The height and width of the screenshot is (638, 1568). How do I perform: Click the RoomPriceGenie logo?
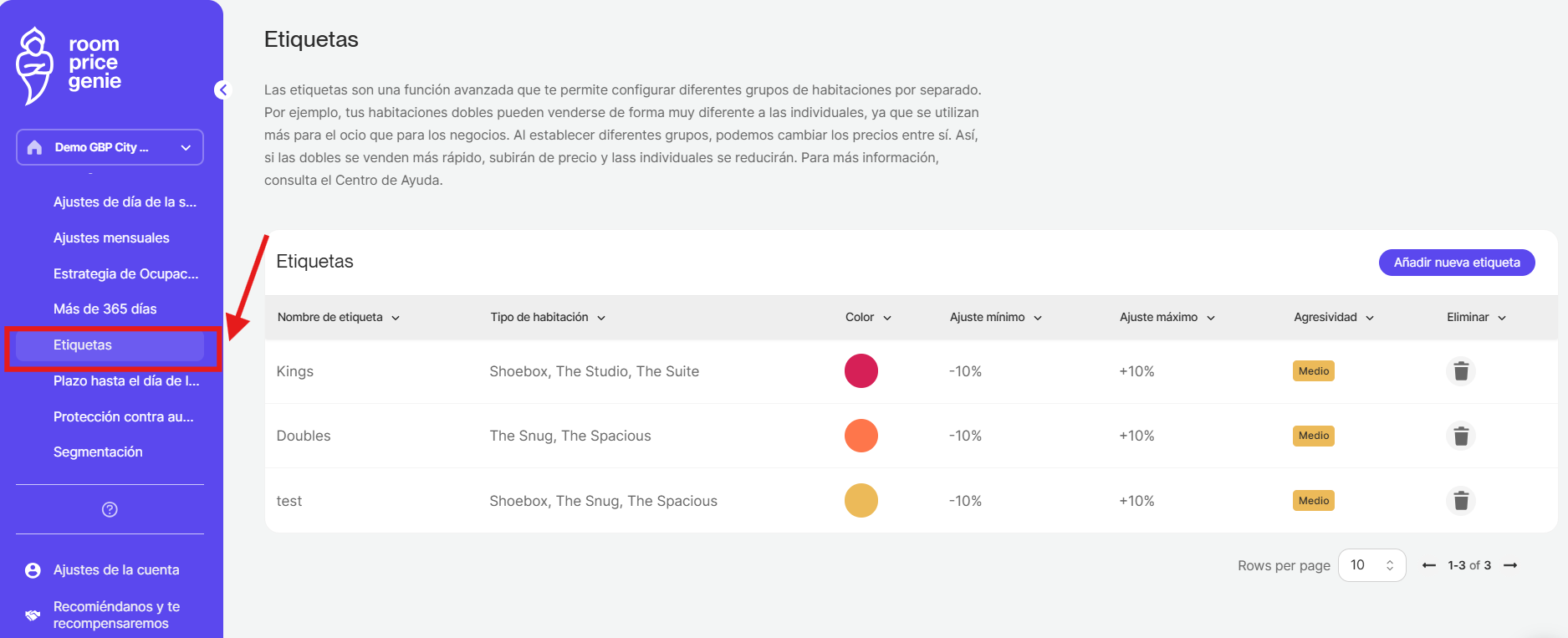69,64
